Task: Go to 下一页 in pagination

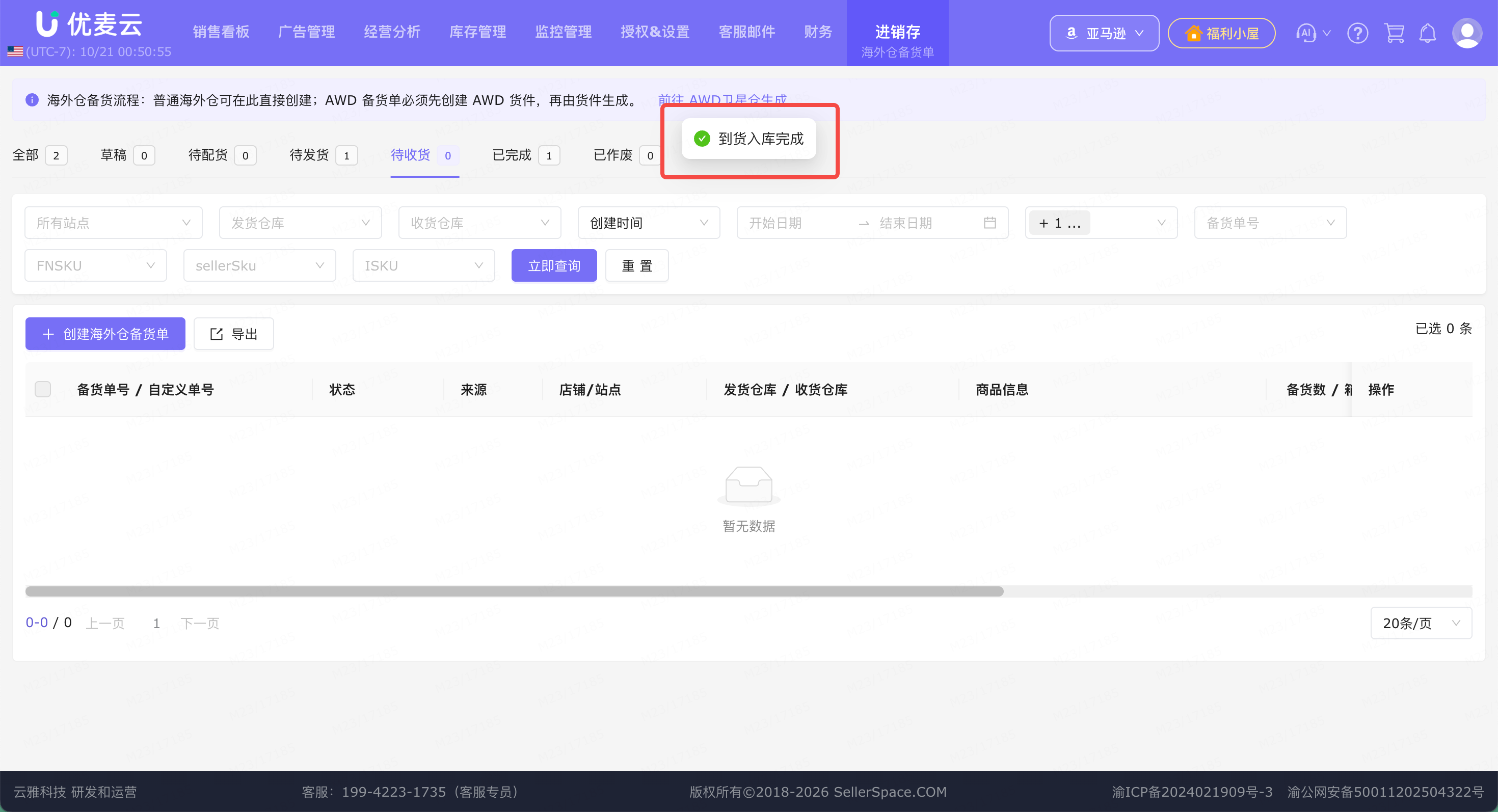Action: [199, 623]
